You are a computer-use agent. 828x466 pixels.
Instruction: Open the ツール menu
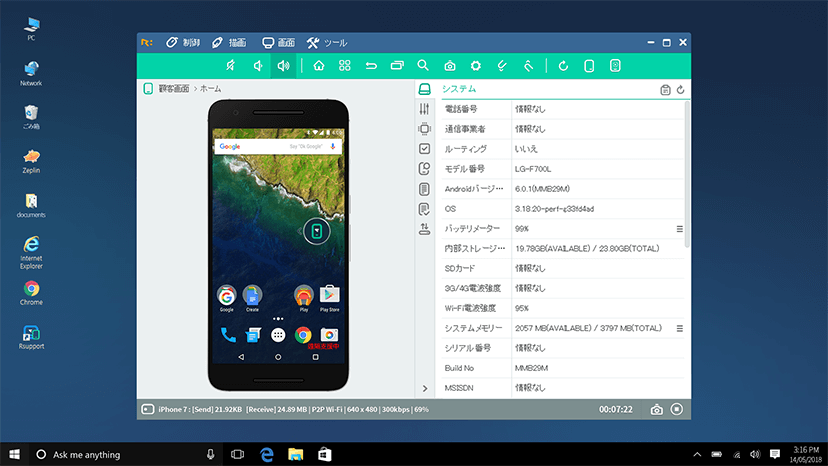(x=327, y=43)
